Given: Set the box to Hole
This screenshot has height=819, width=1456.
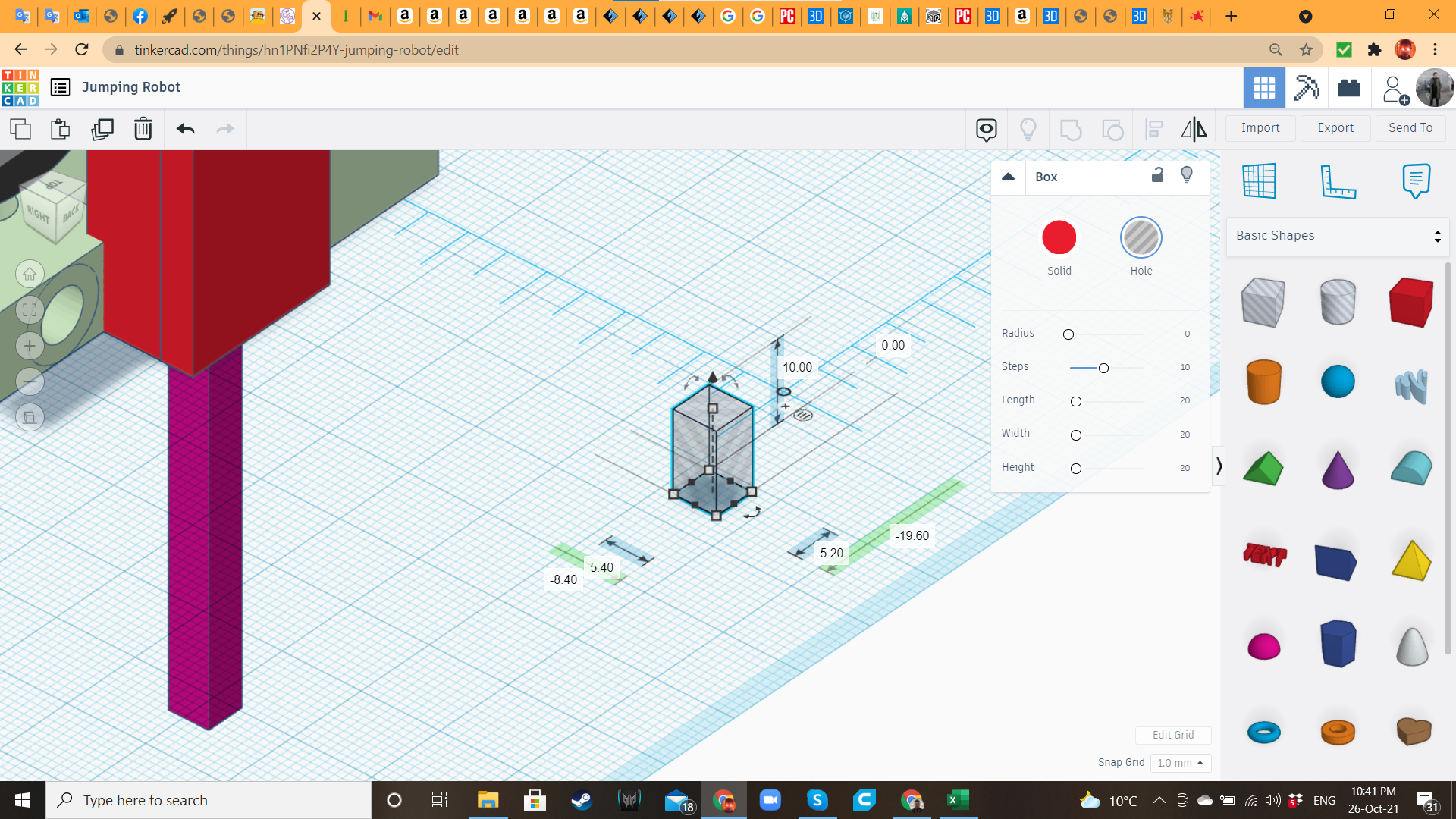Looking at the screenshot, I should coord(1141,238).
